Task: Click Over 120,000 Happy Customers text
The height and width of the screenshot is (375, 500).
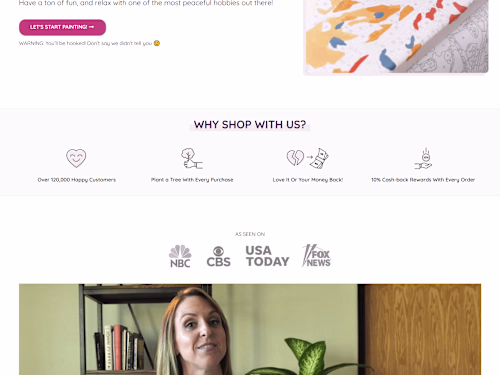Action: click(77, 180)
